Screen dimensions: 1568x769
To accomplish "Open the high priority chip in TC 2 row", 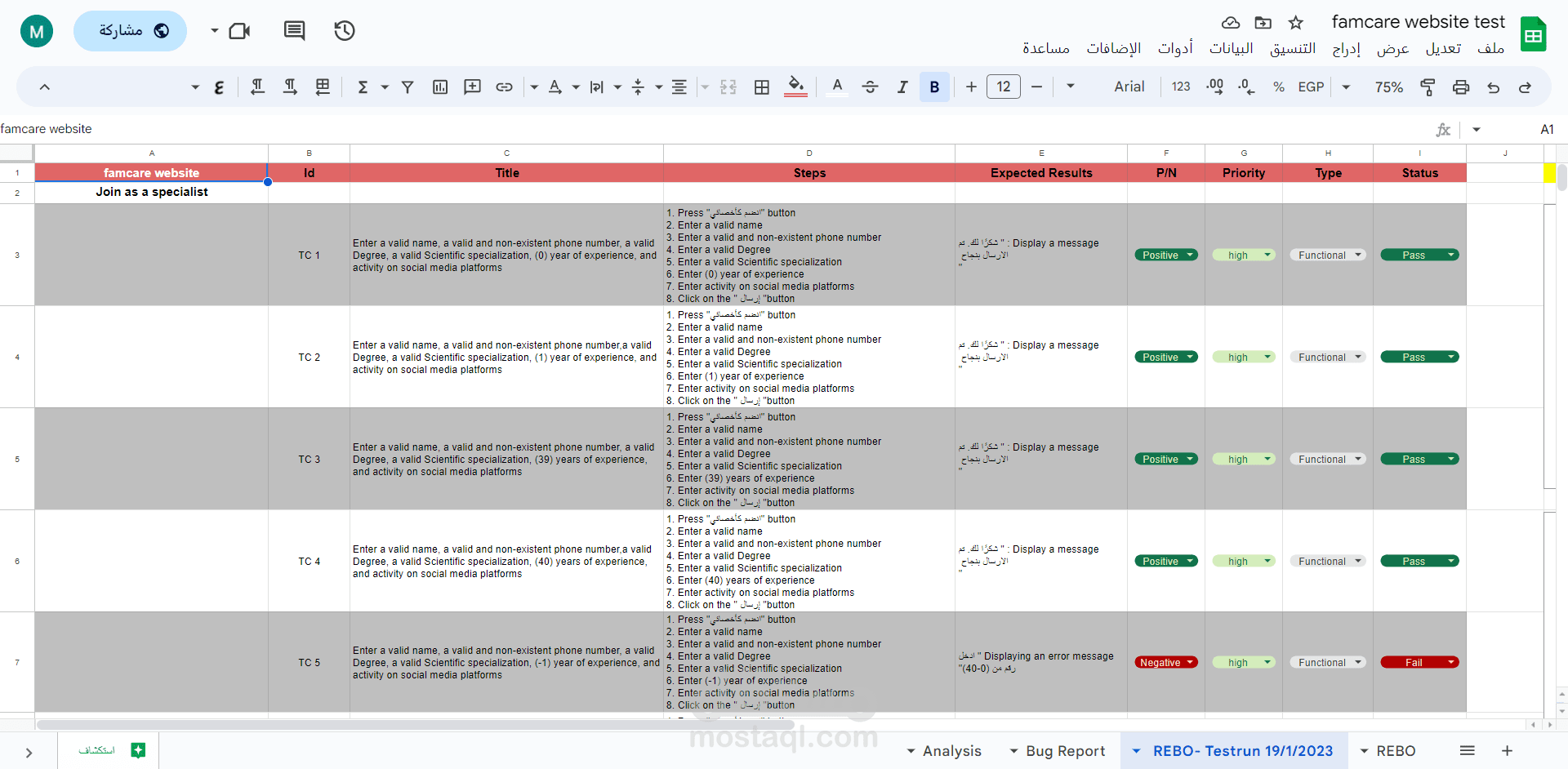I will [x=1244, y=357].
